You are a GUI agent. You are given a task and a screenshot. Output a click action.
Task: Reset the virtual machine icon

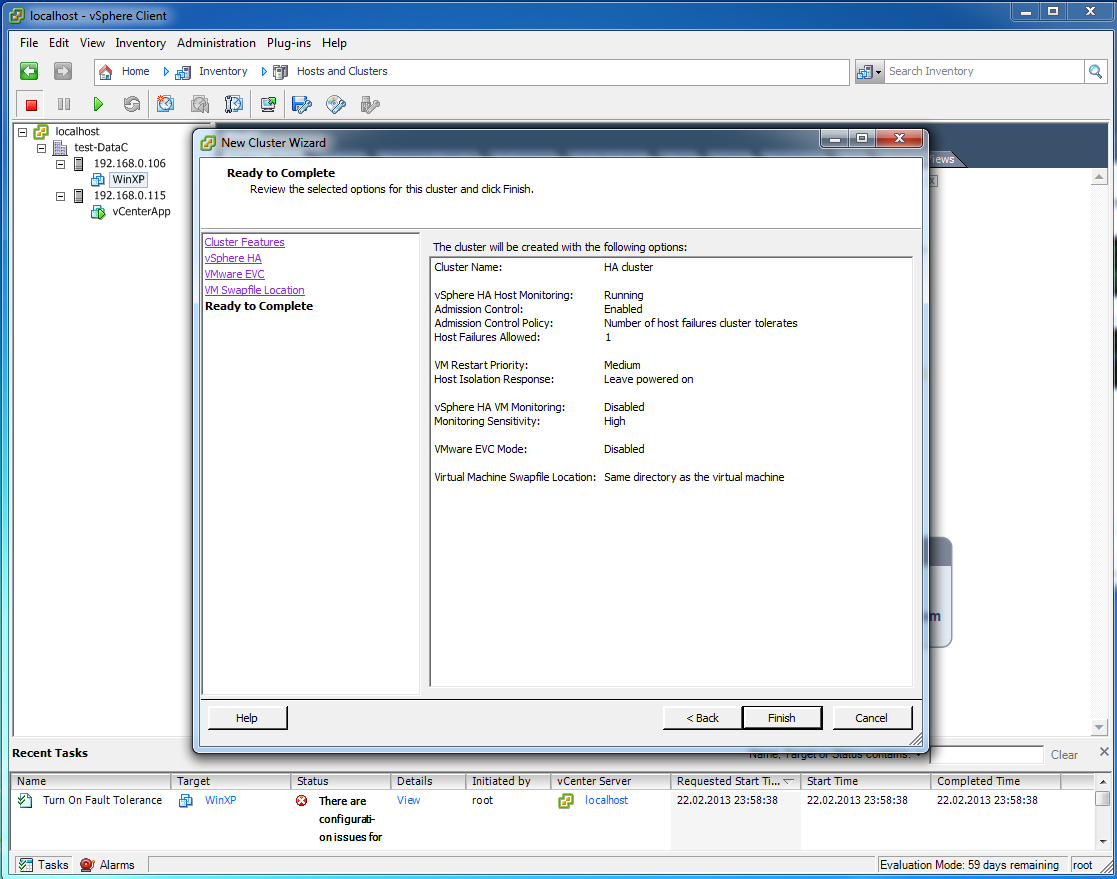[x=132, y=105]
